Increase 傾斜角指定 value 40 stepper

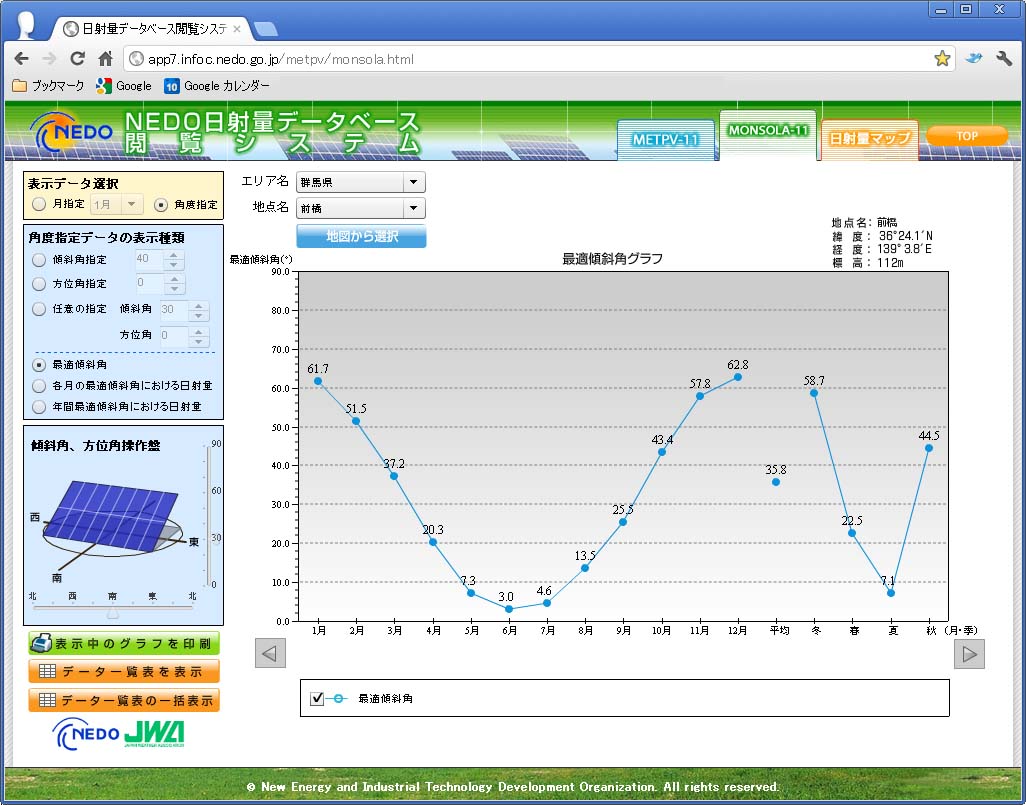173,255
